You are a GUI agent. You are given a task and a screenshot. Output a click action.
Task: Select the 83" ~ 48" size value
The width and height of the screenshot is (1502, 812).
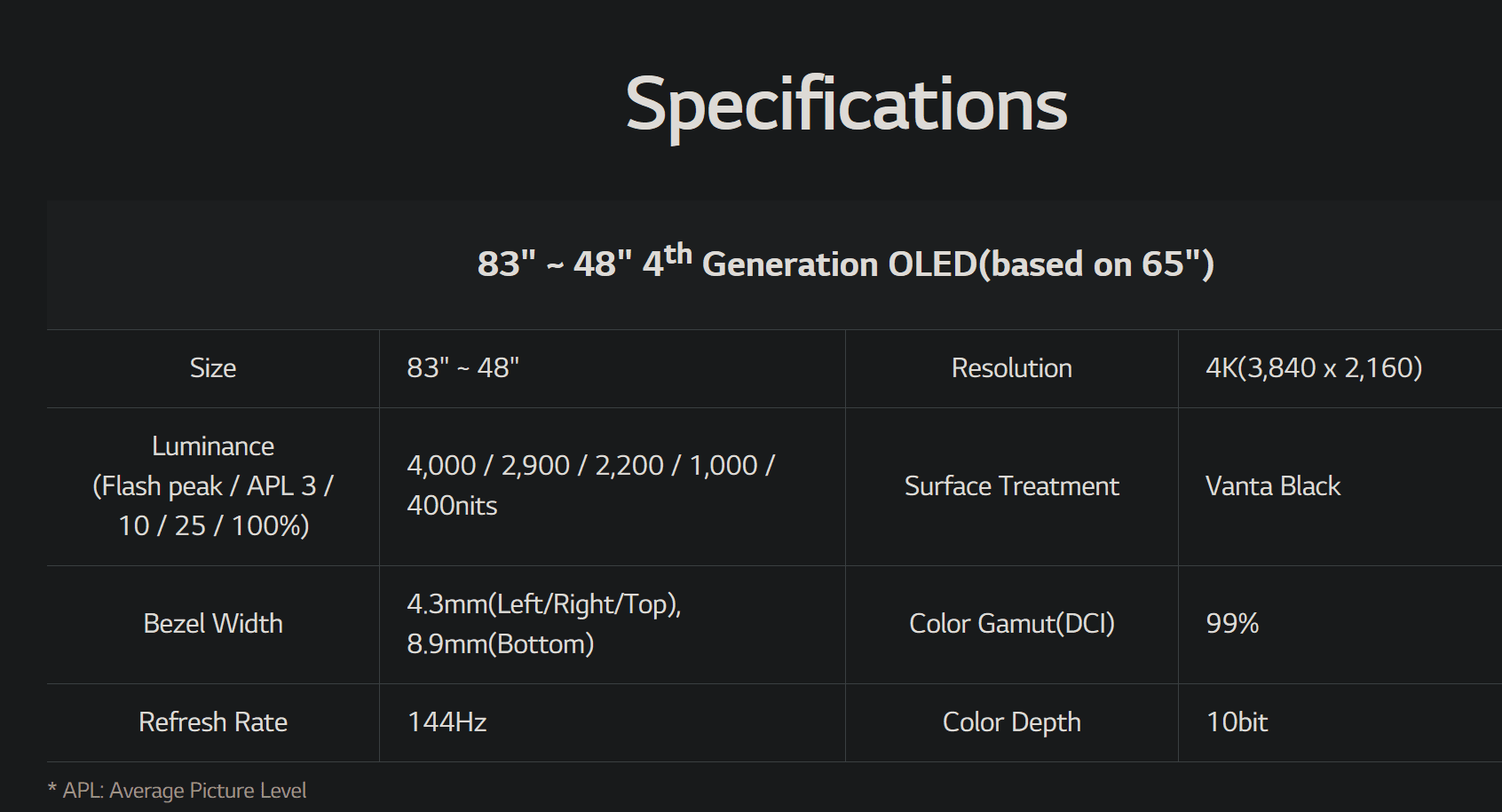click(462, 367)
